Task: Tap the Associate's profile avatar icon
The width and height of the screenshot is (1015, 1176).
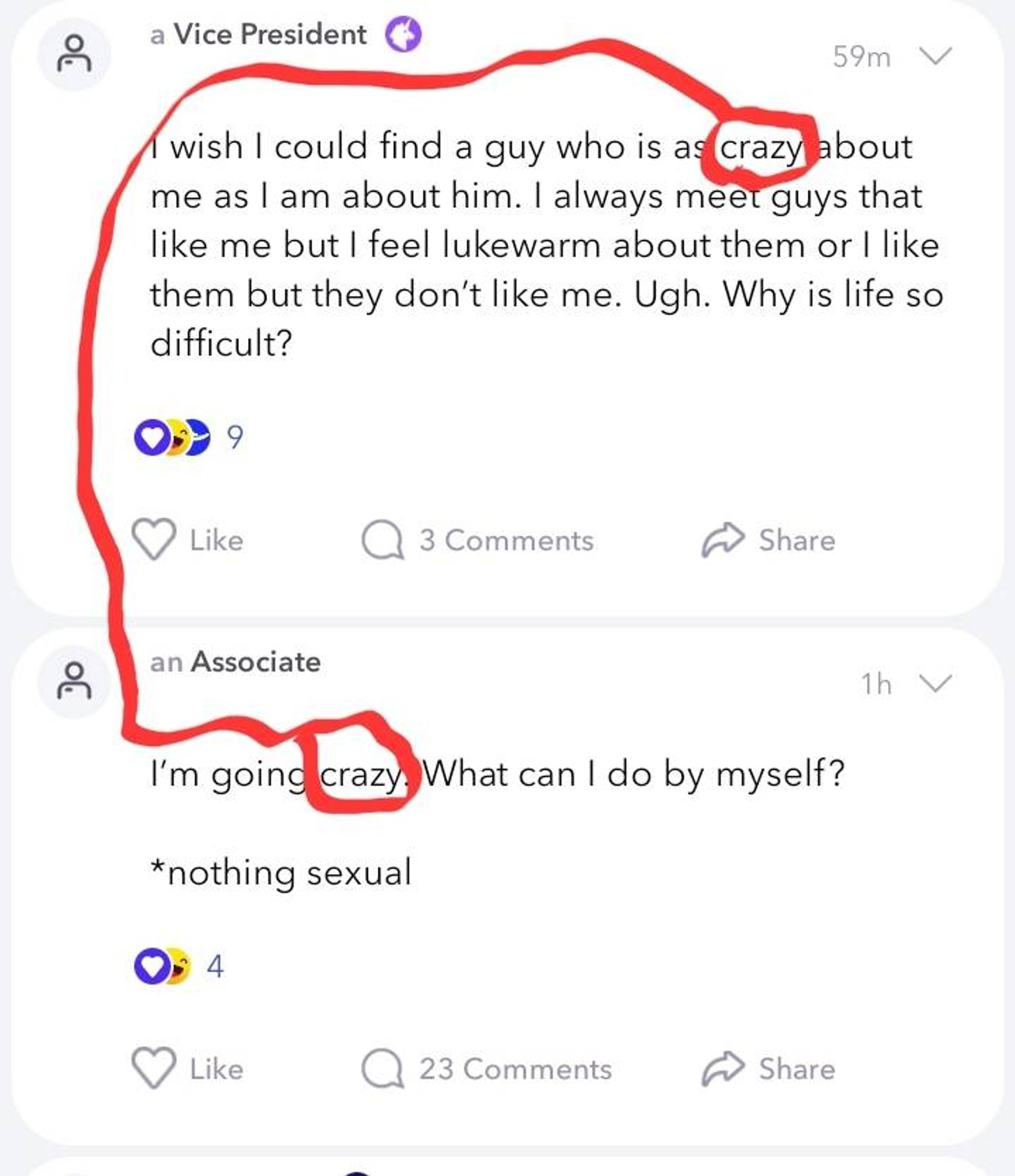Action: click(74, 682)
